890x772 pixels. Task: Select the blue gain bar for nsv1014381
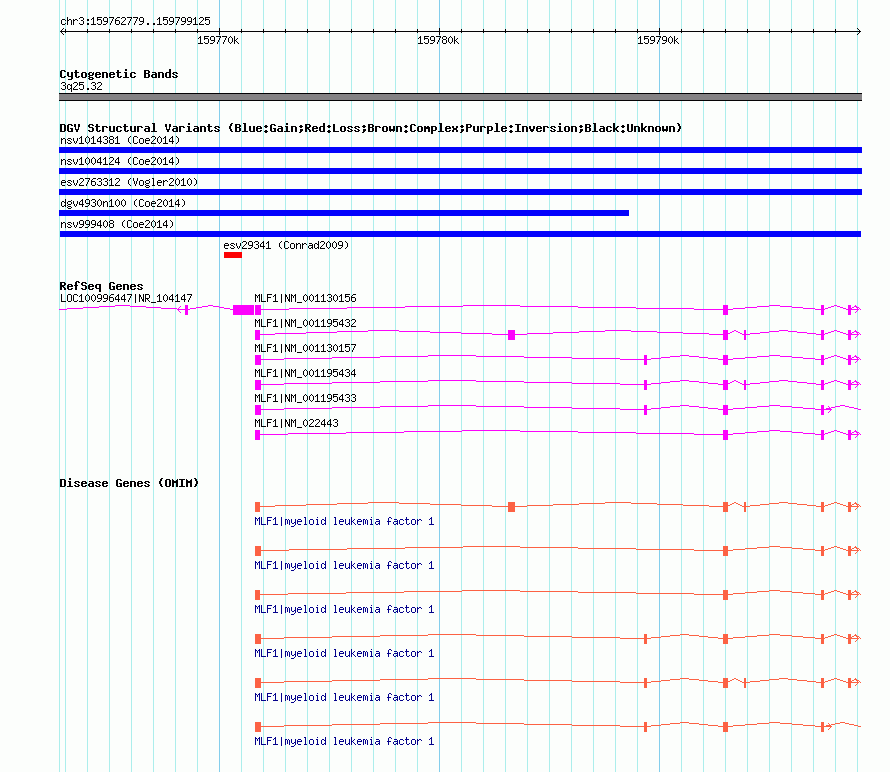pyautogui.click(x=460, y=150)
